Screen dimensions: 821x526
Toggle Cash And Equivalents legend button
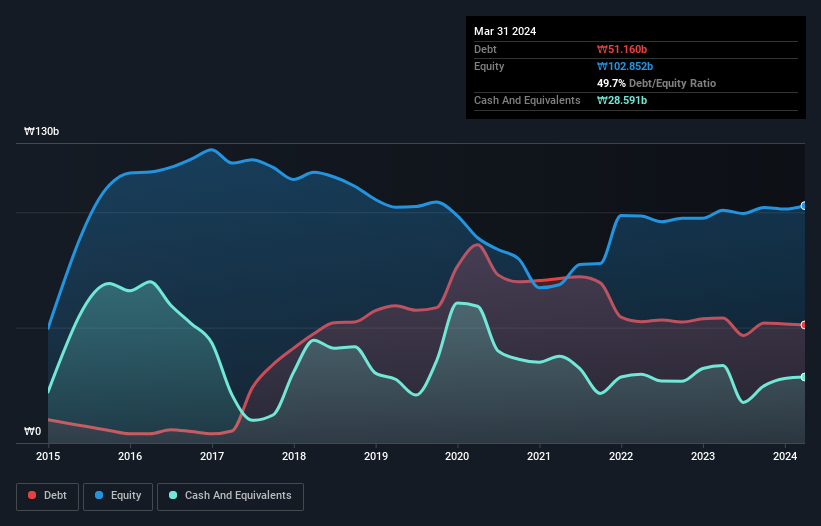230,496
